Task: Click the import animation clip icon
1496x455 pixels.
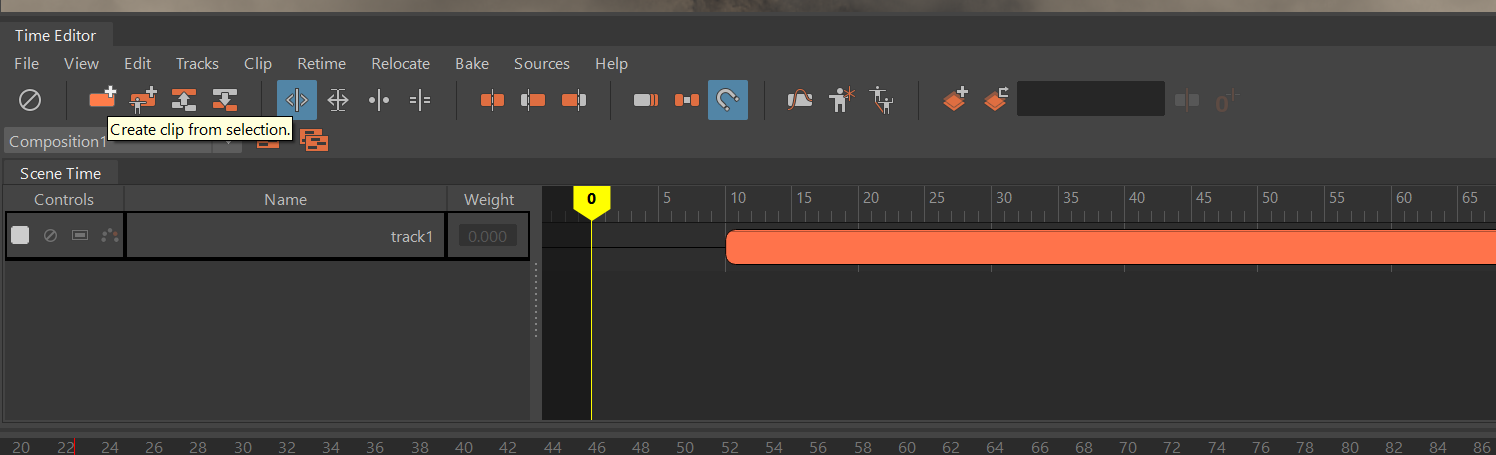Action: 184,100
